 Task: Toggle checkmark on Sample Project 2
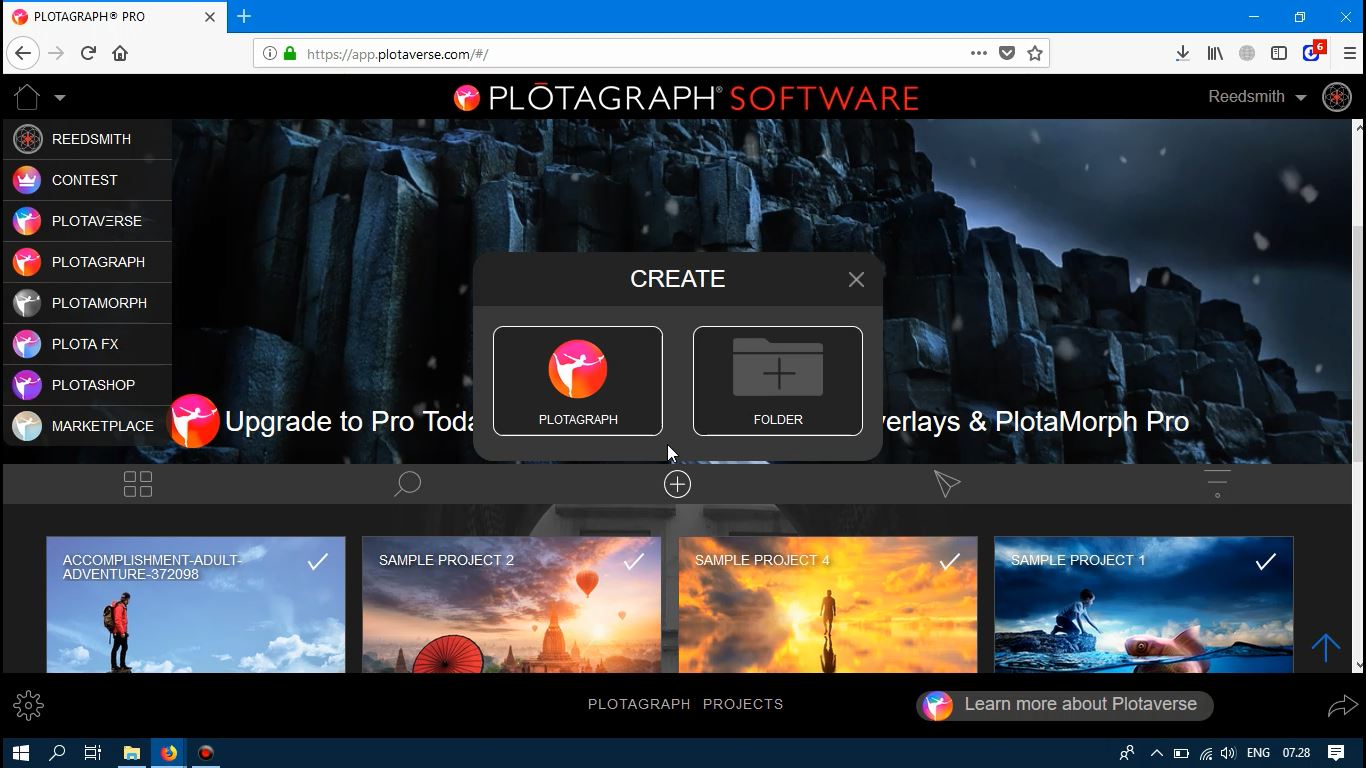point(634,562)
